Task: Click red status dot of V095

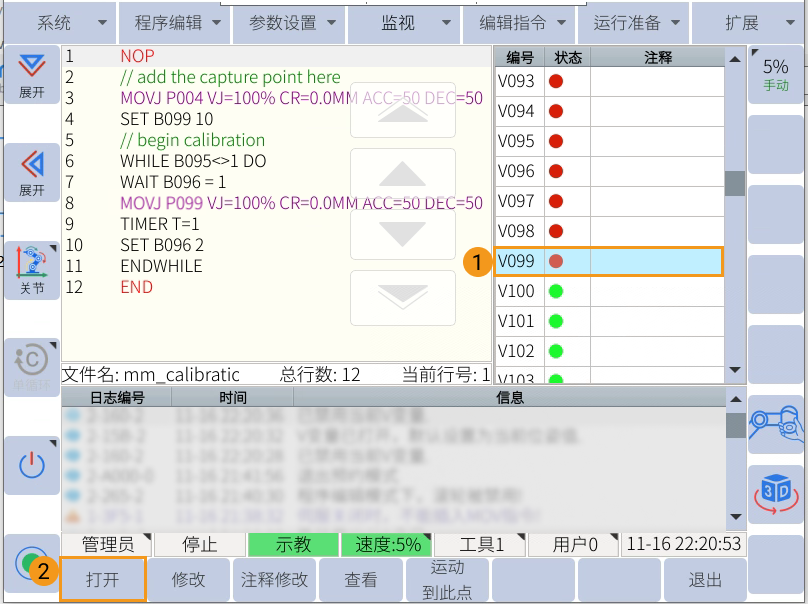Action: [556, 141]
